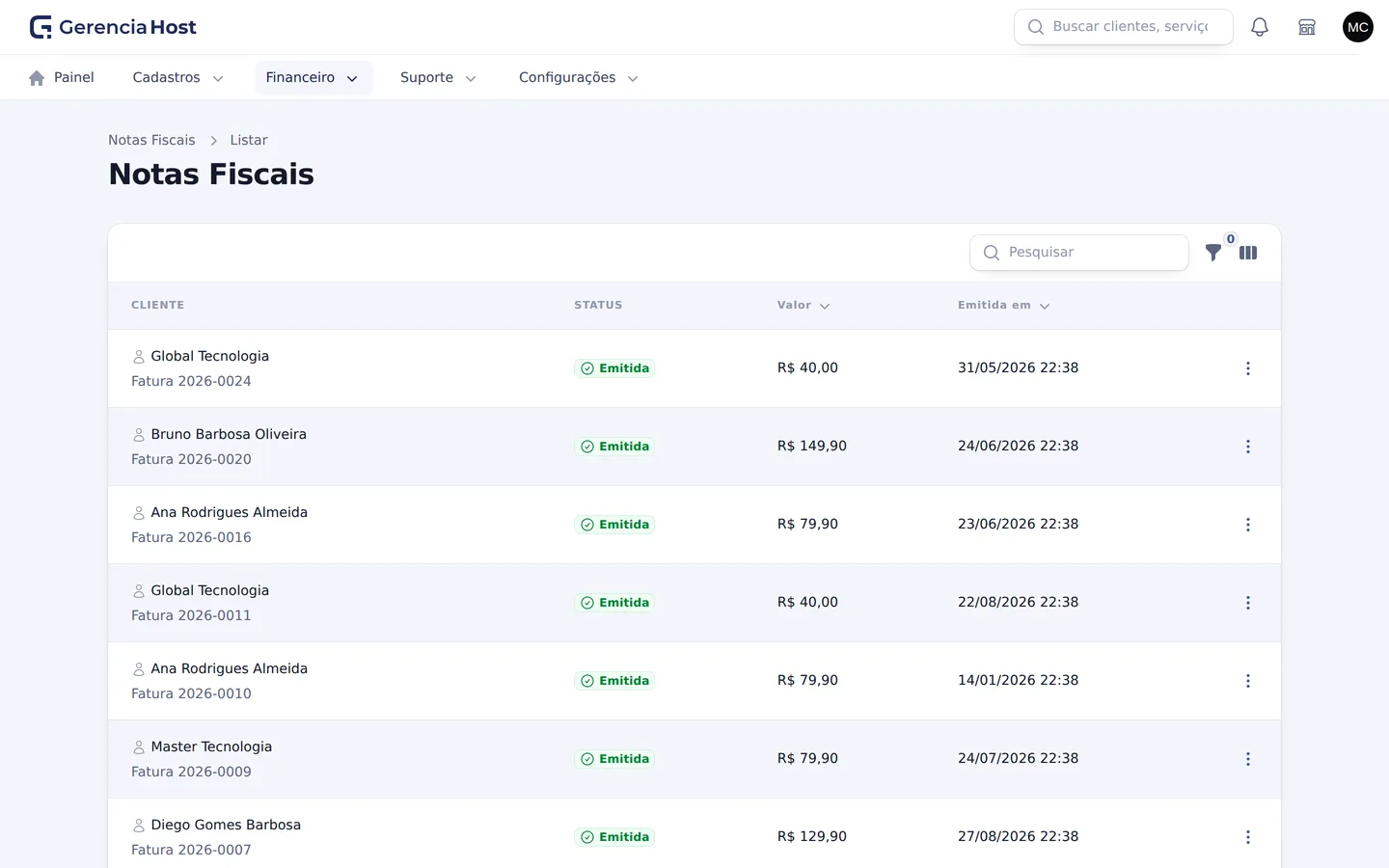Open the MC user avatar menu

pyautogui.click(x=1358, y=27)
